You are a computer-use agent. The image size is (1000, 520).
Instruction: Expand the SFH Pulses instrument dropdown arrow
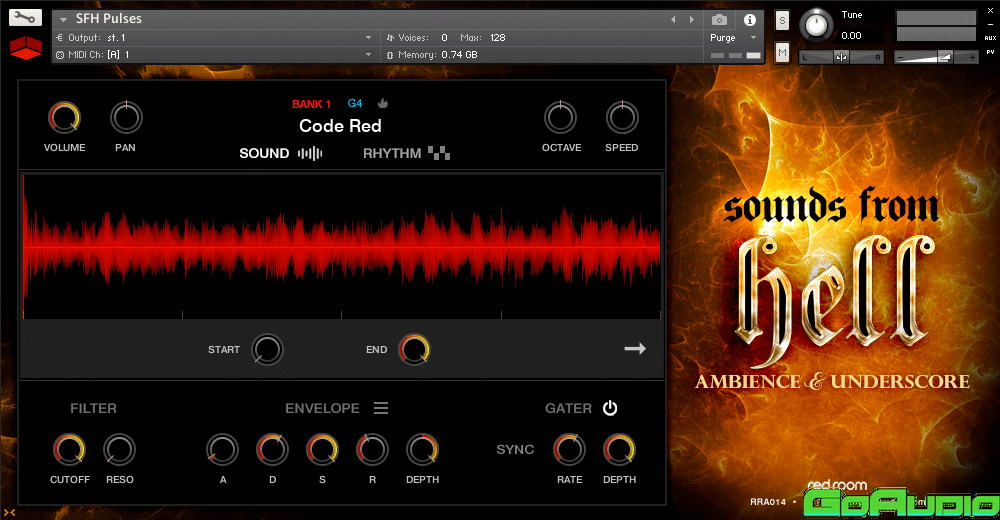pos(63,20)
